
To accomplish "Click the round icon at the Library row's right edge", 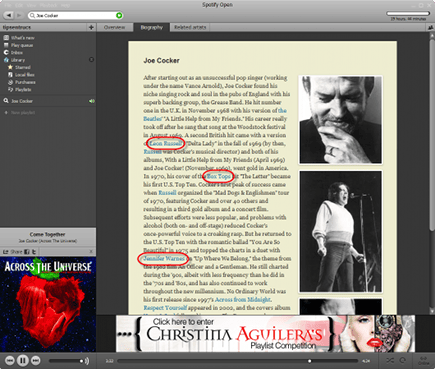I will tap(91, 60).
